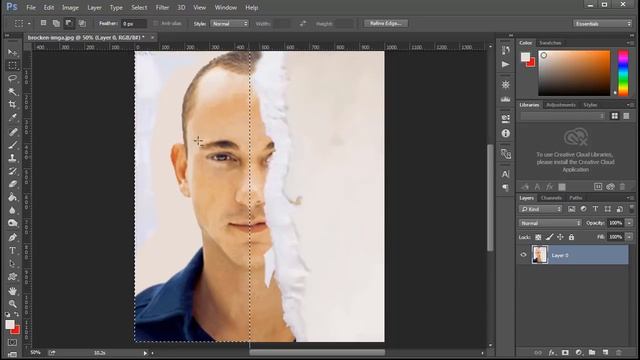Open the Essentials workspace dropdown
Viewport: 640px width, 360px height.
click(x=602, y=24)
